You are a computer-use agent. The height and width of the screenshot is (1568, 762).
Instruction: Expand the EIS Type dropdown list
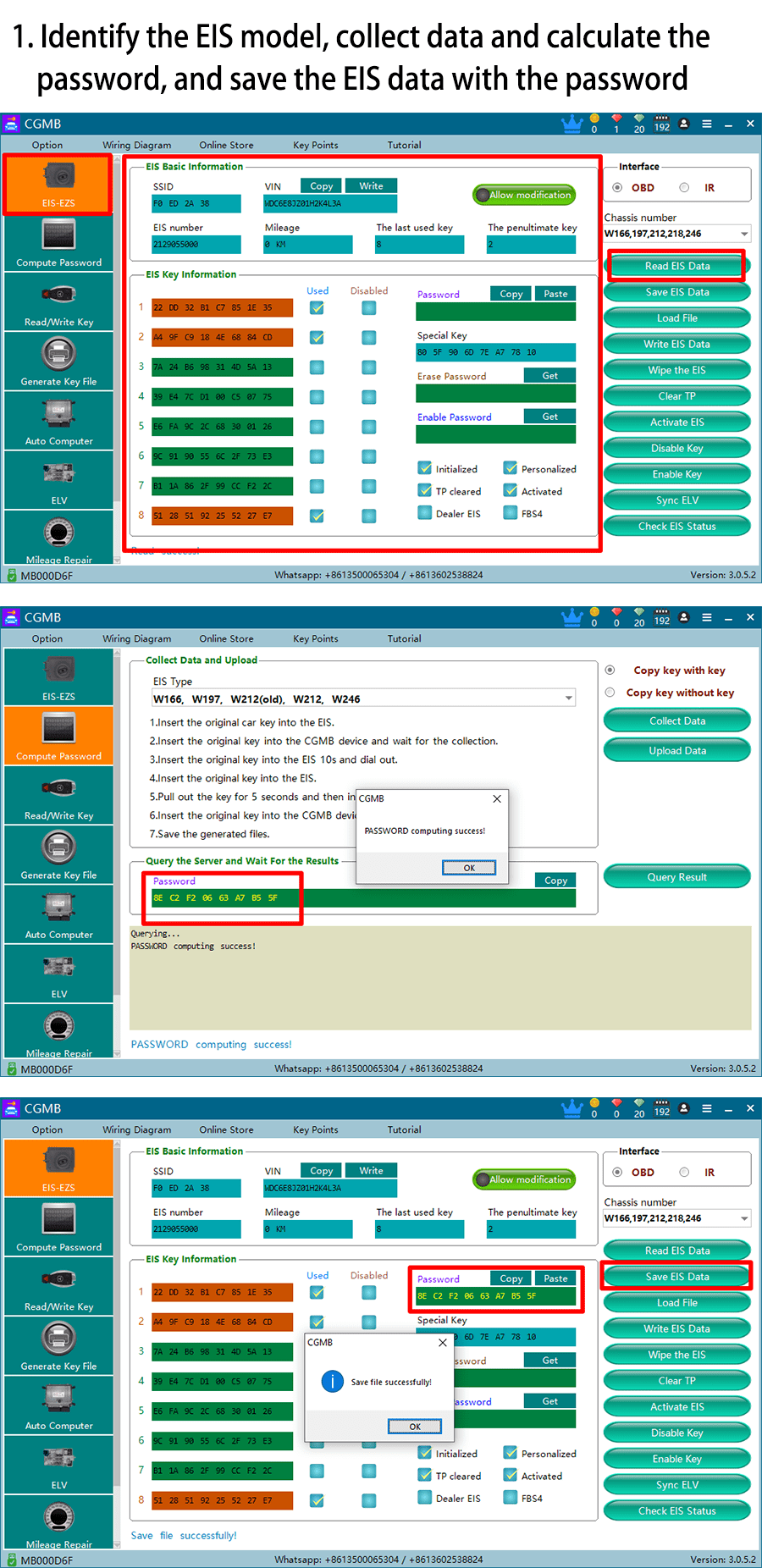569,698
